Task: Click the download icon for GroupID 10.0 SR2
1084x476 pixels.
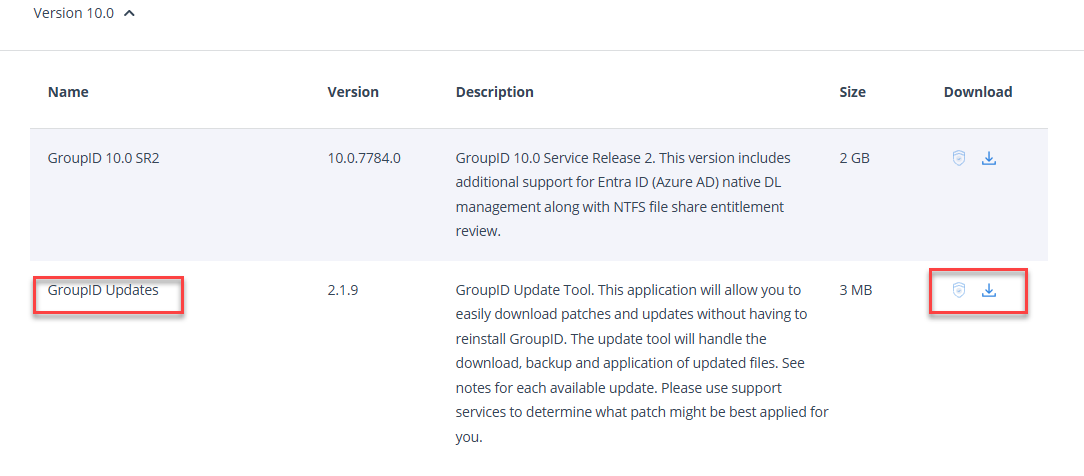Action: click(989, 158)
